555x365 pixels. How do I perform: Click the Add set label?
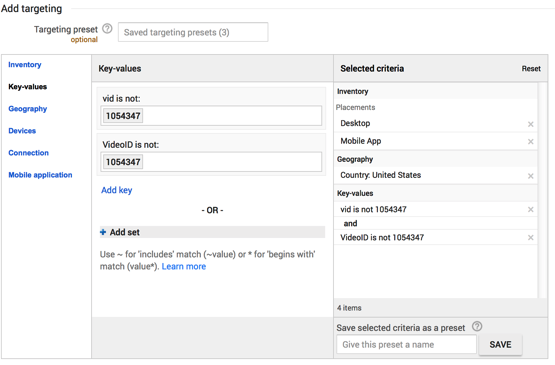pyautogui.click(x=125, y=232)
